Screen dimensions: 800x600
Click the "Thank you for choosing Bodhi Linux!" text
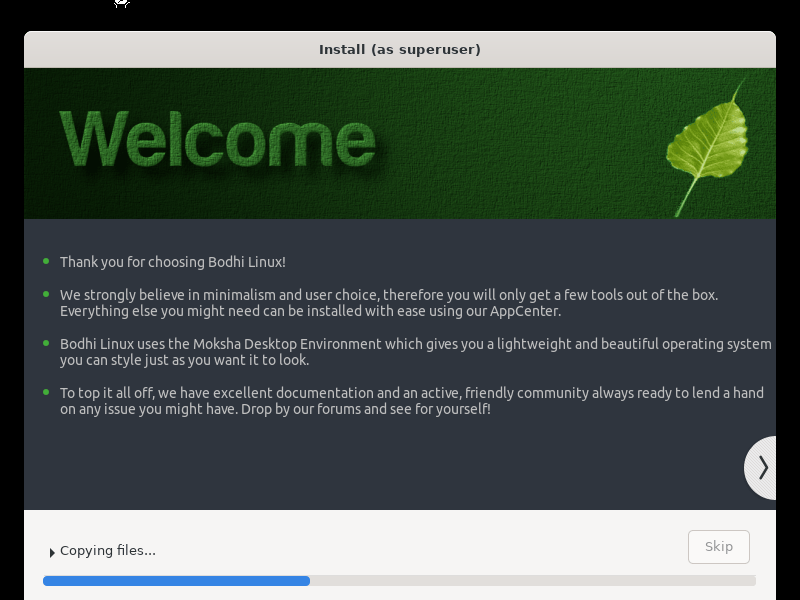point(173,262)
